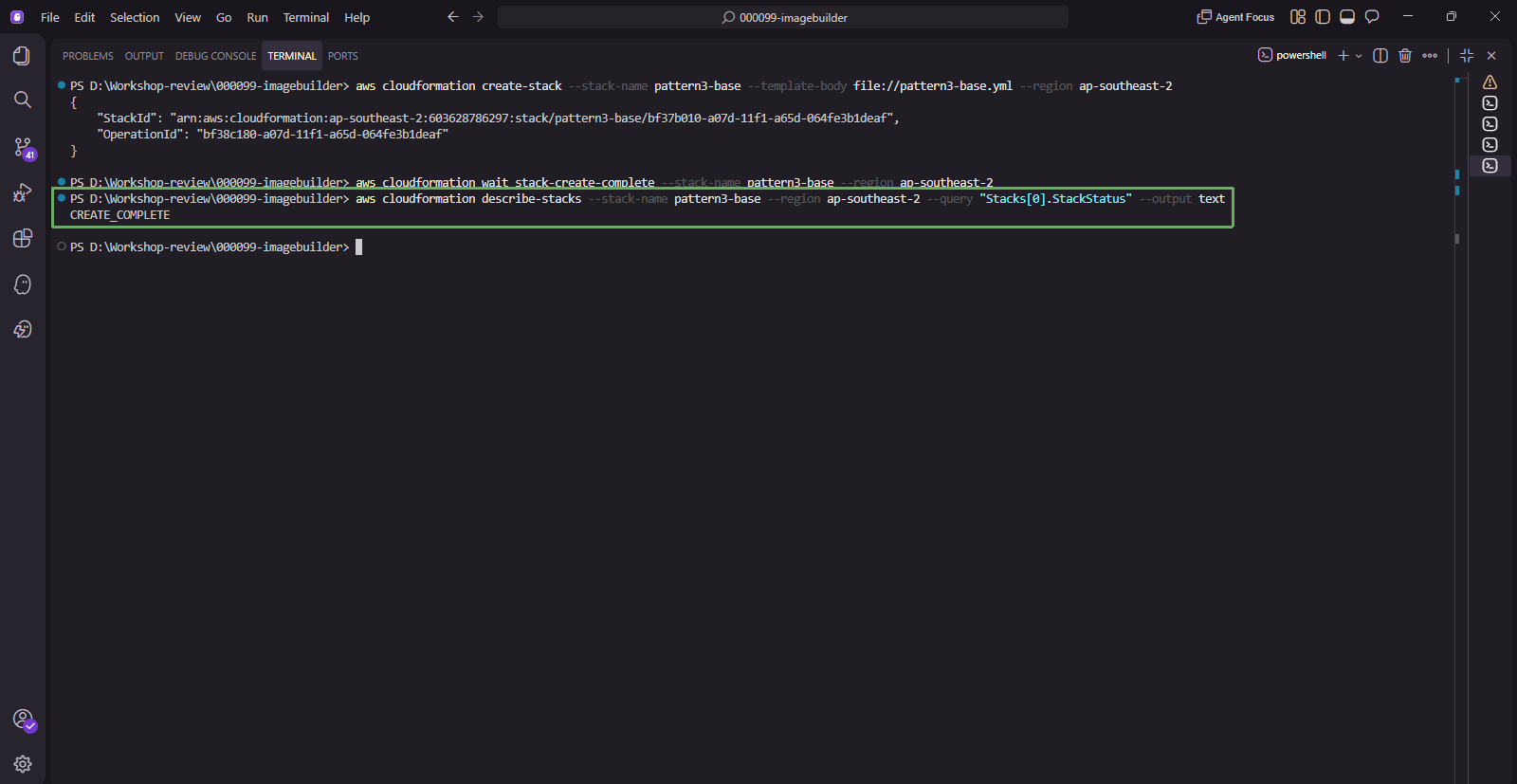Viewport: 1517px width, 784px height.
Task: Switch to the PORTS tab
Action: click(x=343, y=56)
